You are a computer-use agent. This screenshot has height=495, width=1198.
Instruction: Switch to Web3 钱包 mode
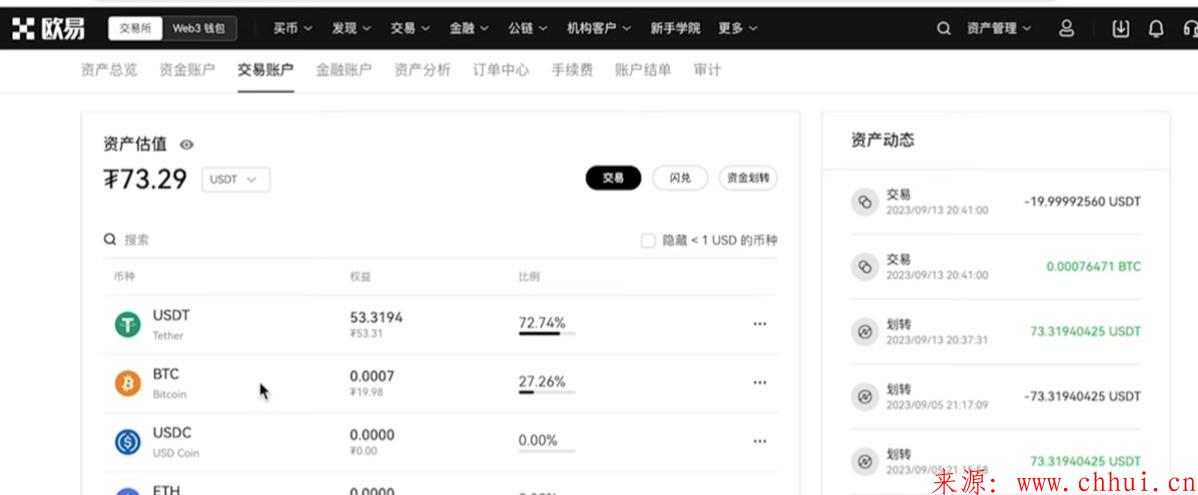(x=199, y=28)
